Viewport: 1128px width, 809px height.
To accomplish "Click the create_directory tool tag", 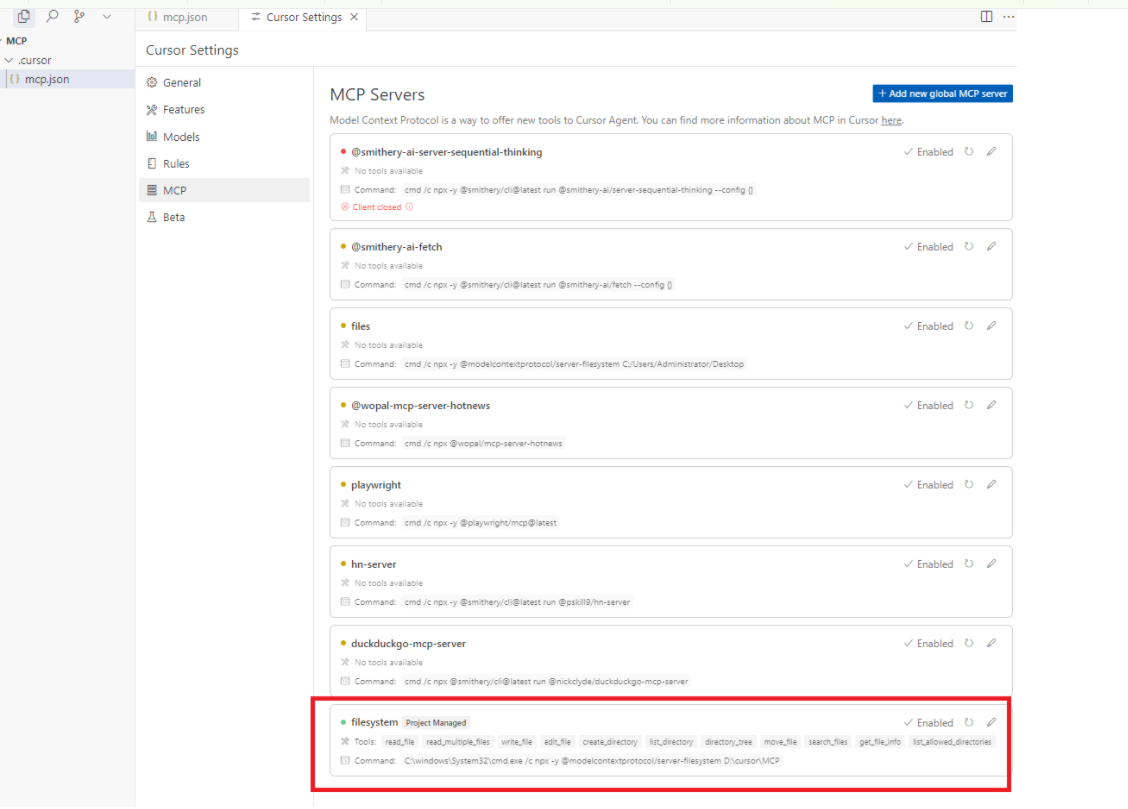I will [x=610, y=742].
